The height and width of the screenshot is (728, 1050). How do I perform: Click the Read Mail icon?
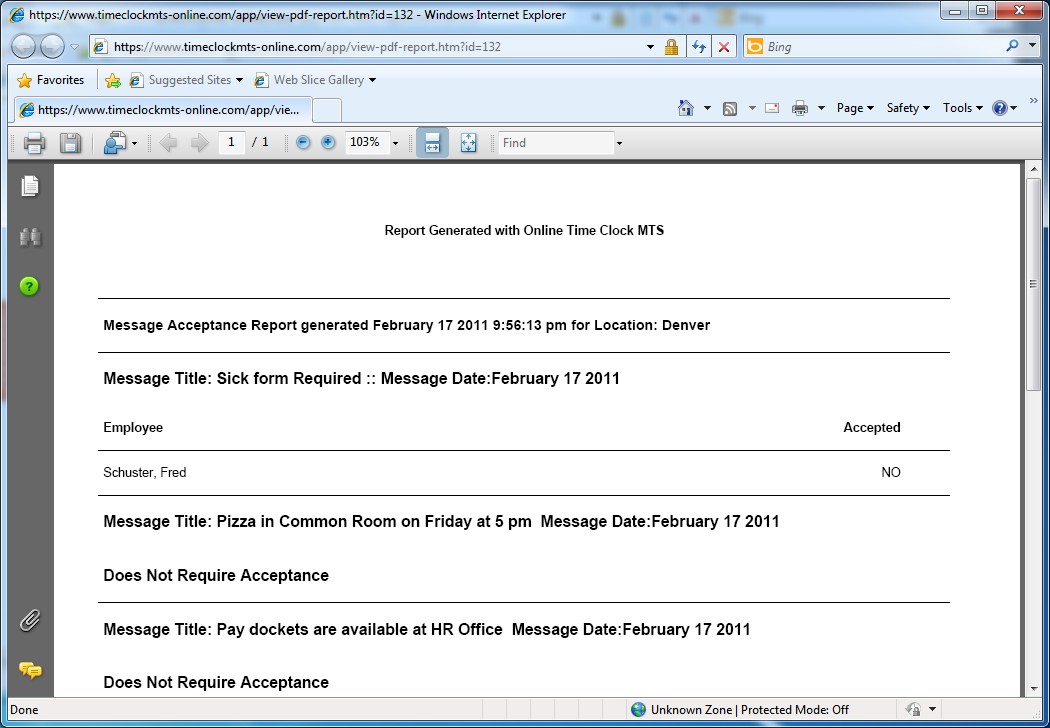[771, 108]
